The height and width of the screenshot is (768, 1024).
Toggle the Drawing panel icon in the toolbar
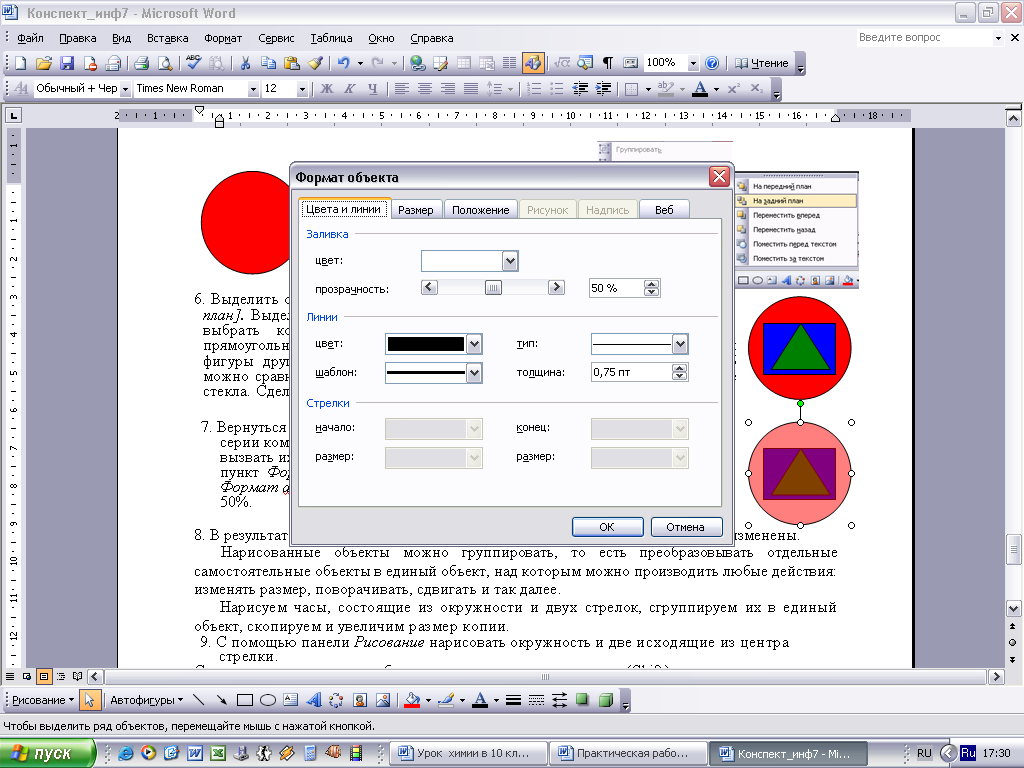(x=533, y=63)
